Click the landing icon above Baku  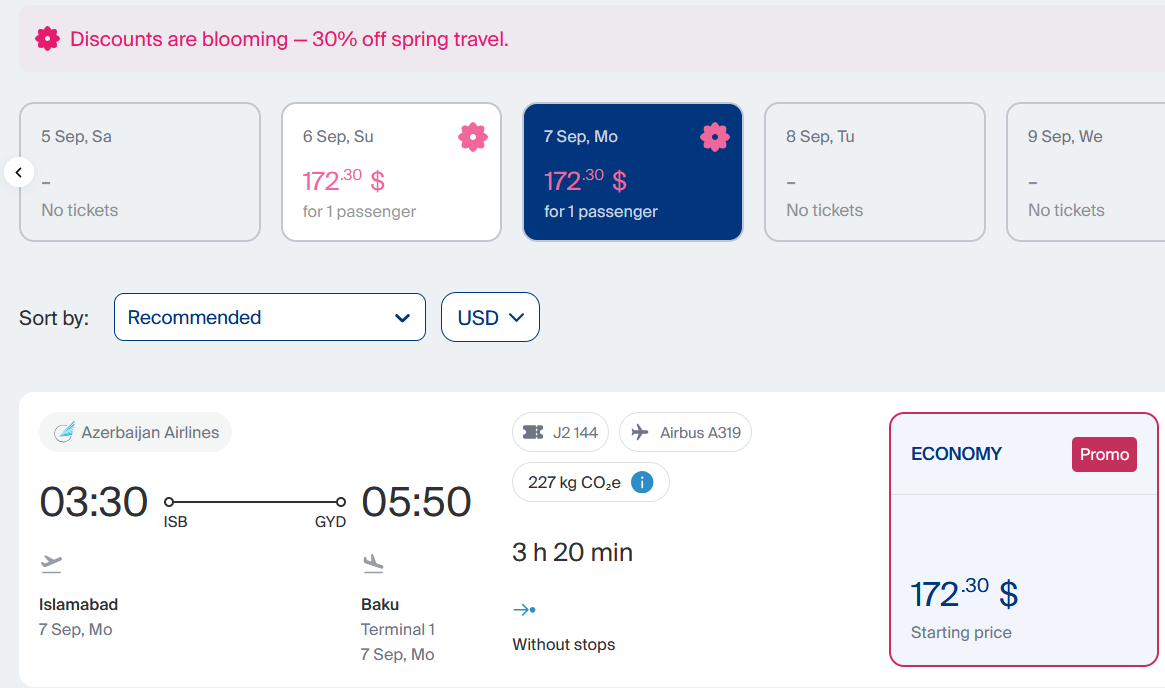pos(373,564)
